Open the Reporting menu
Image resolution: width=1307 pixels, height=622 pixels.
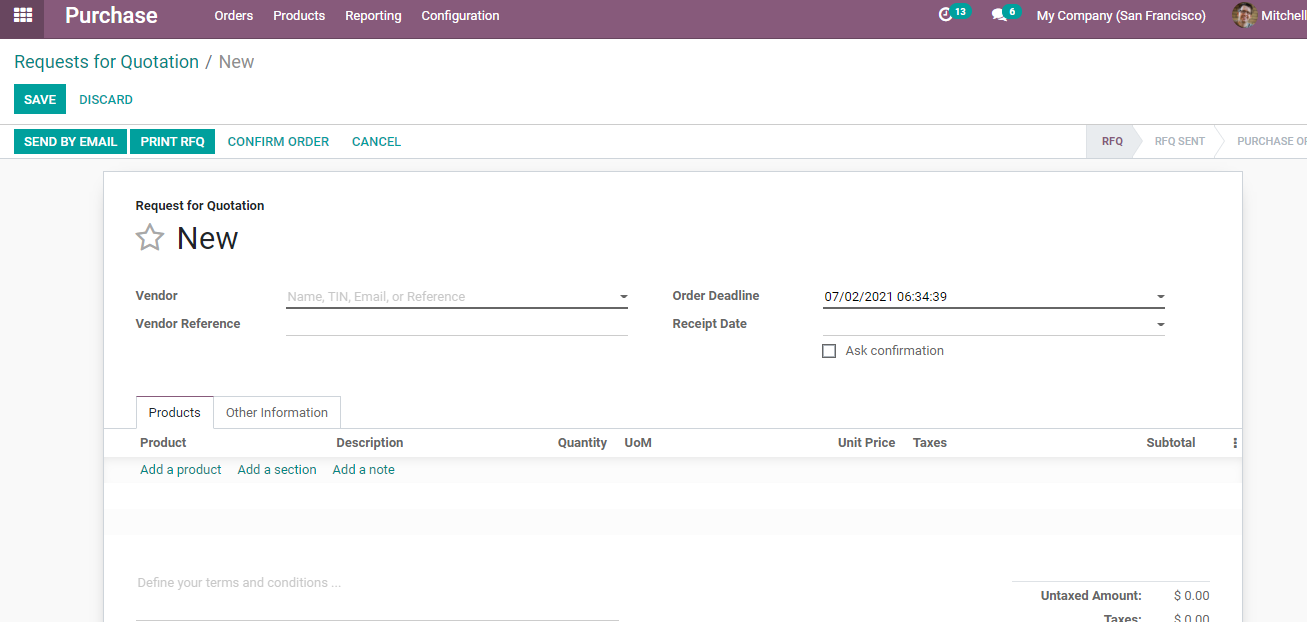click(373, 16)
